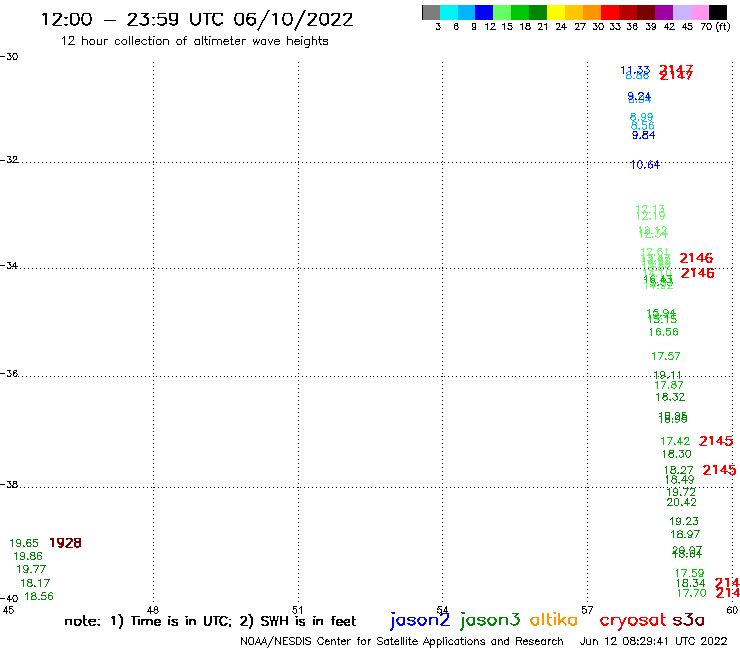Select the cyan swatch in the legend
The image size is (740, 650).
tap(449, 12)
